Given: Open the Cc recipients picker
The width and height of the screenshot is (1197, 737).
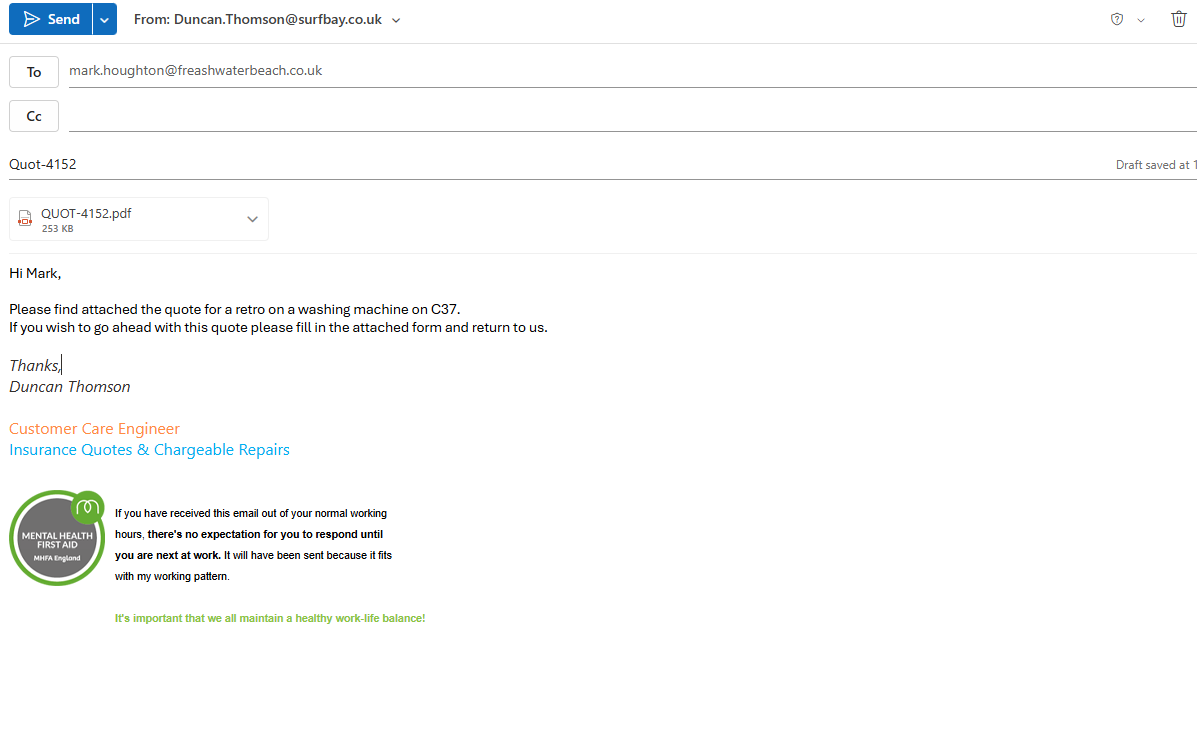Looking at the screenshot, I should [34, 116].
